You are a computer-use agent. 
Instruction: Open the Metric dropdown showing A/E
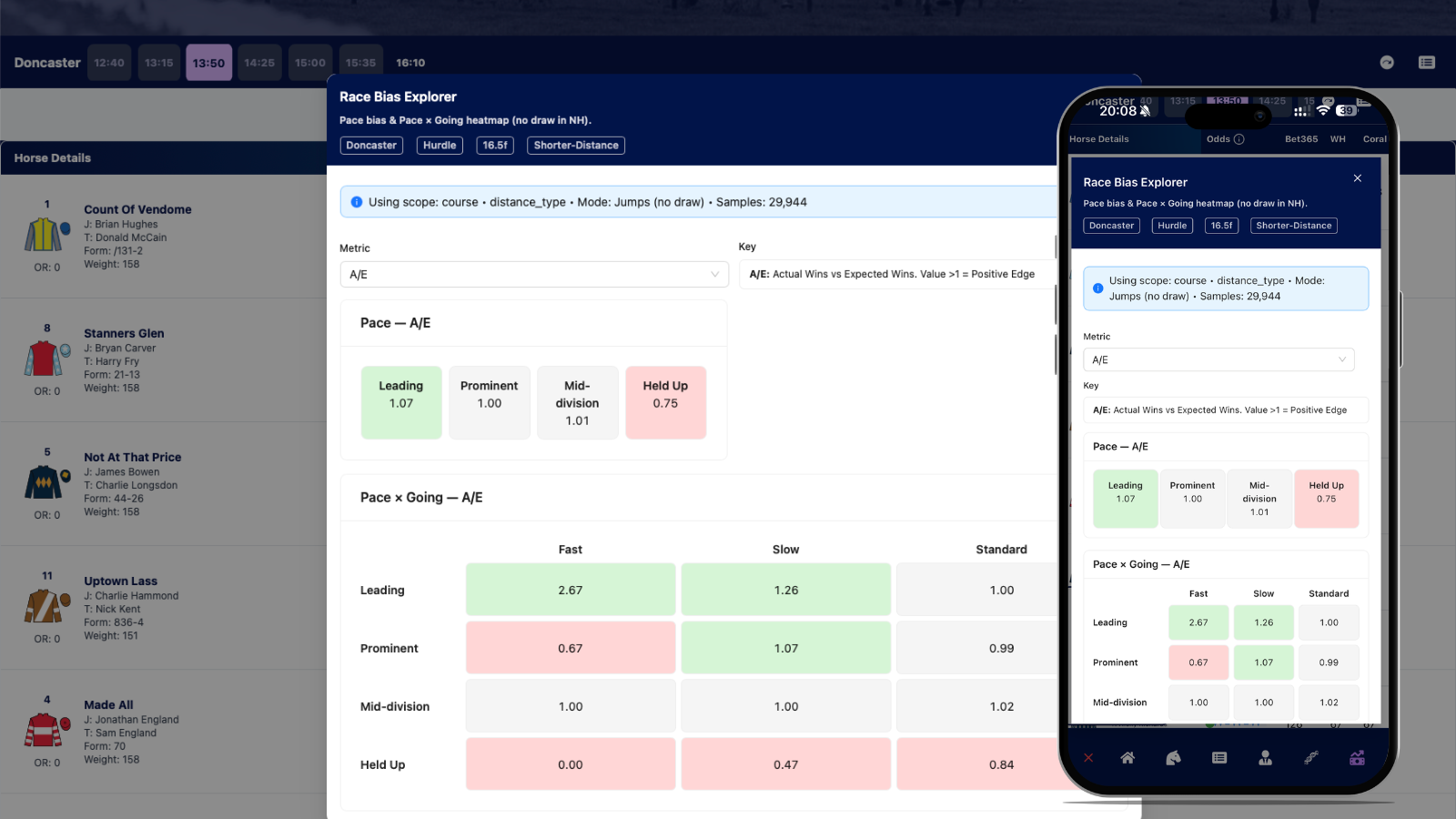tap(534, 274)
